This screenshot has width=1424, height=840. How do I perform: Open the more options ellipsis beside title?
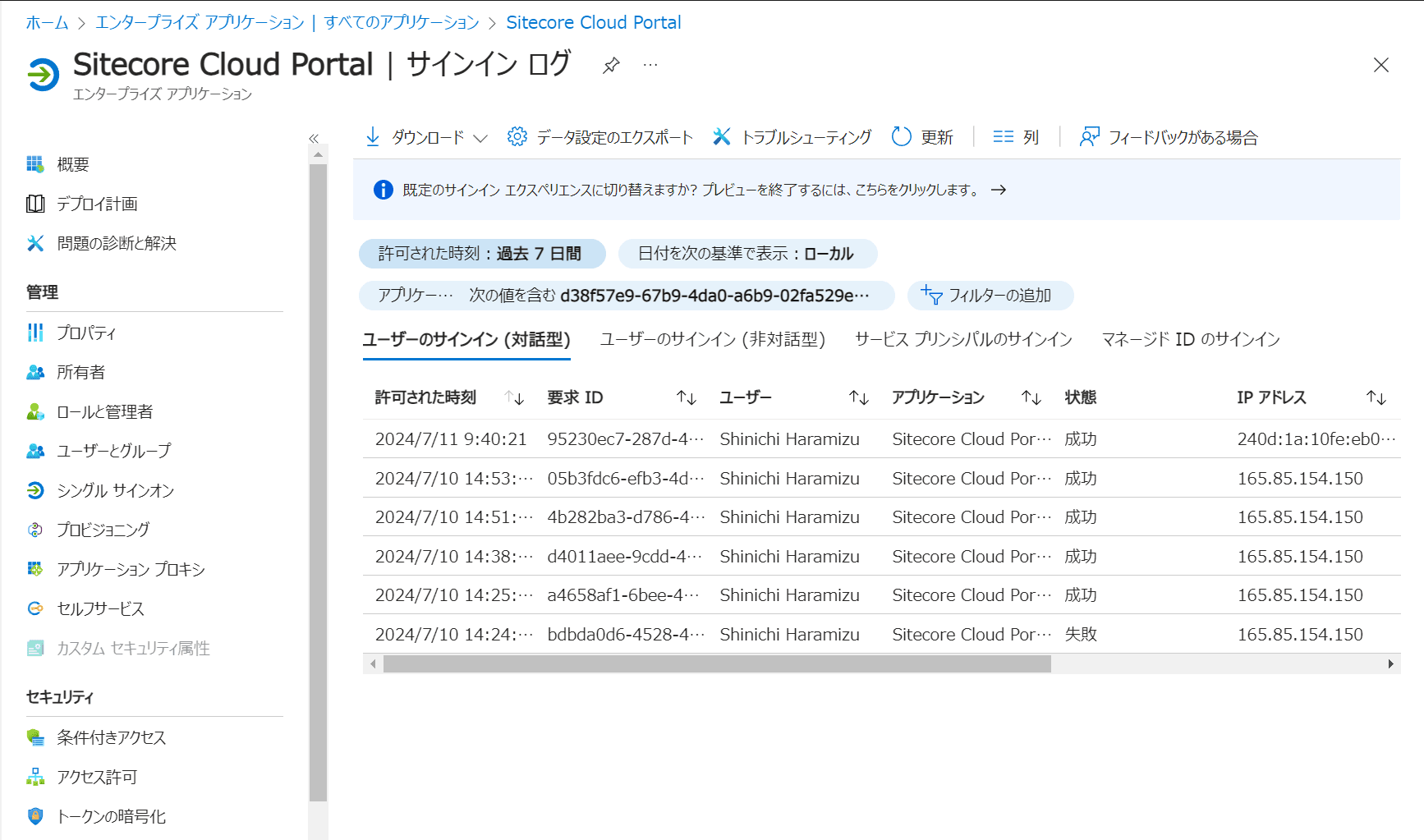pos(650,66)
